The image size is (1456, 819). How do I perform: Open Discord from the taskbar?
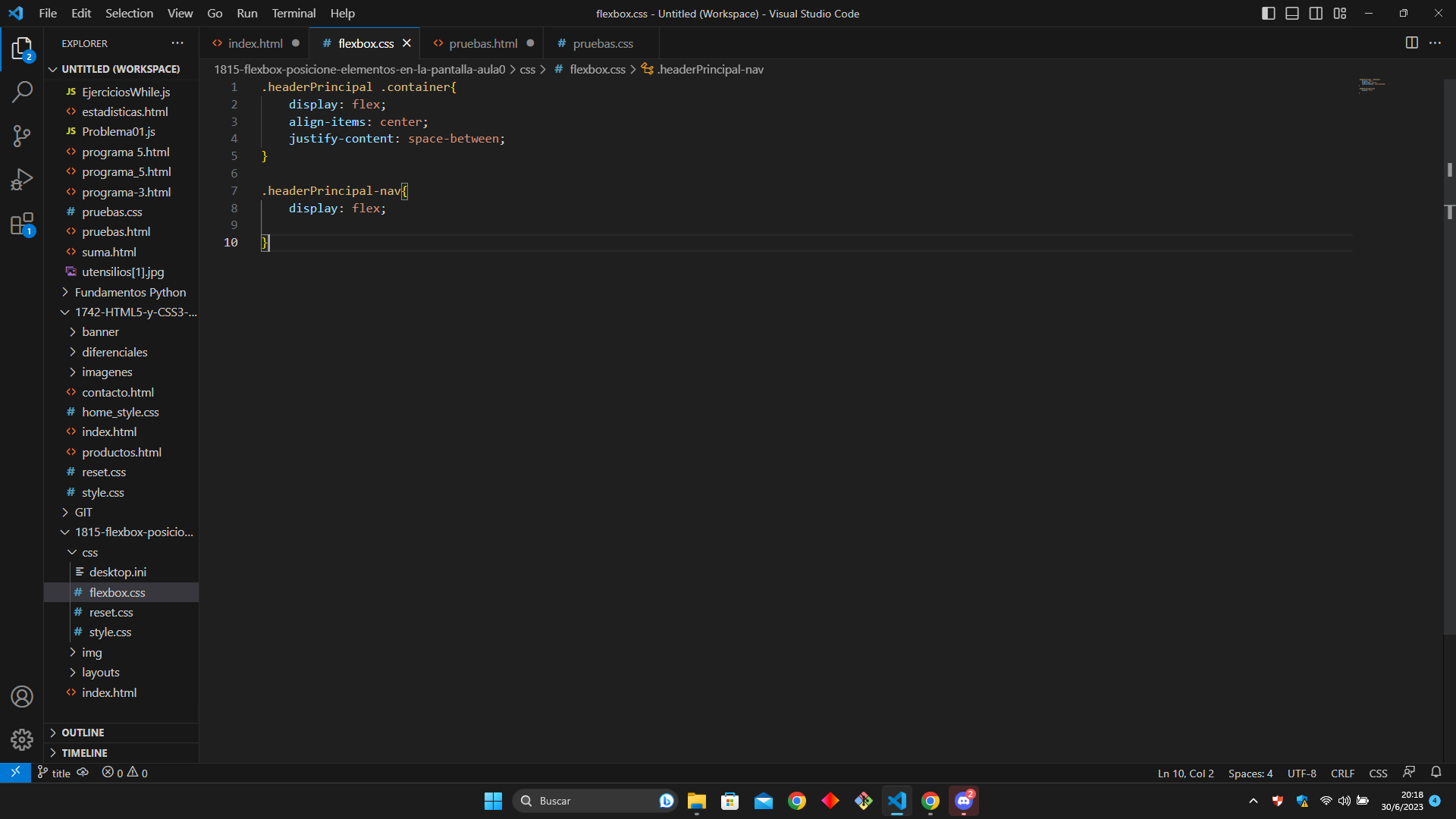point(963,801)
